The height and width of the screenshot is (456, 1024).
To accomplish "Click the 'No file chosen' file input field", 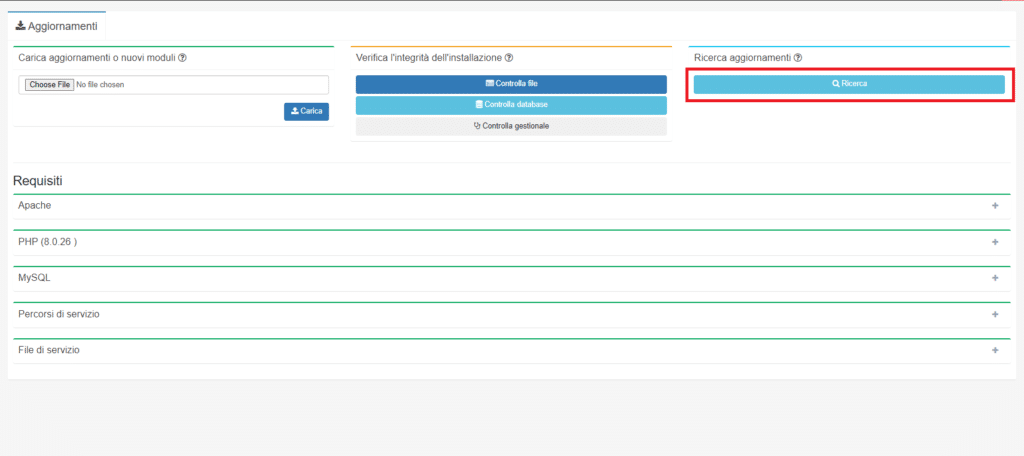I will pyautogui.click(x=173, y=85).
